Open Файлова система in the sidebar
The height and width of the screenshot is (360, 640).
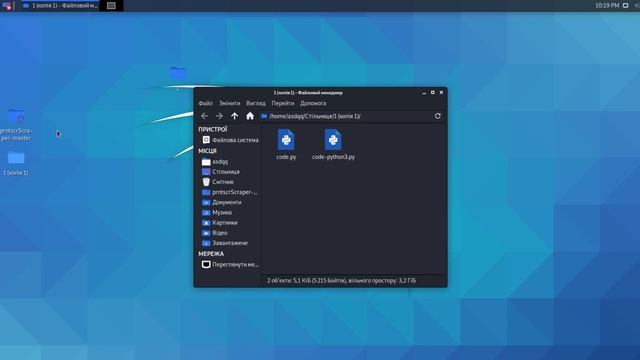[x=231, y=140]
